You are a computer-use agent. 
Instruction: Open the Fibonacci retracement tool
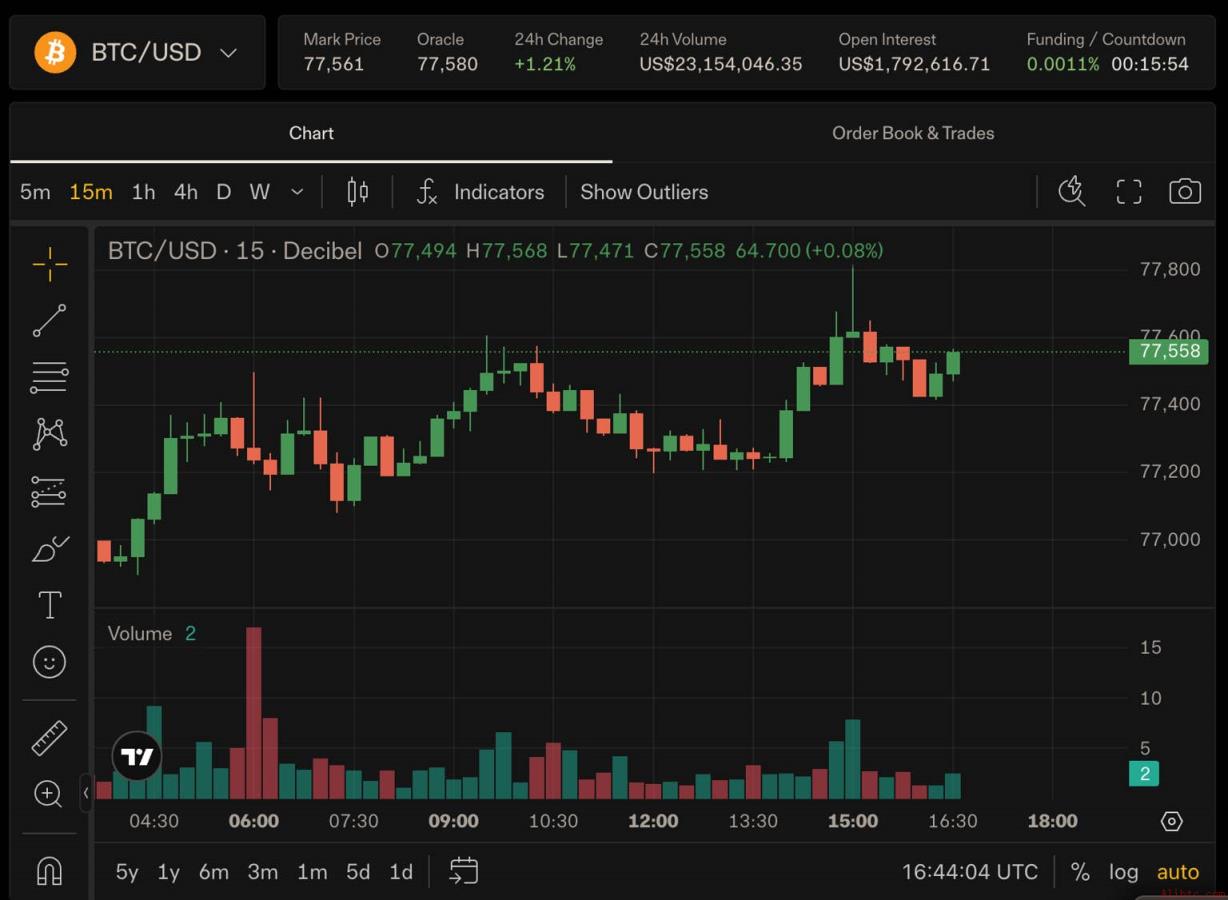[x=49, y=377]
